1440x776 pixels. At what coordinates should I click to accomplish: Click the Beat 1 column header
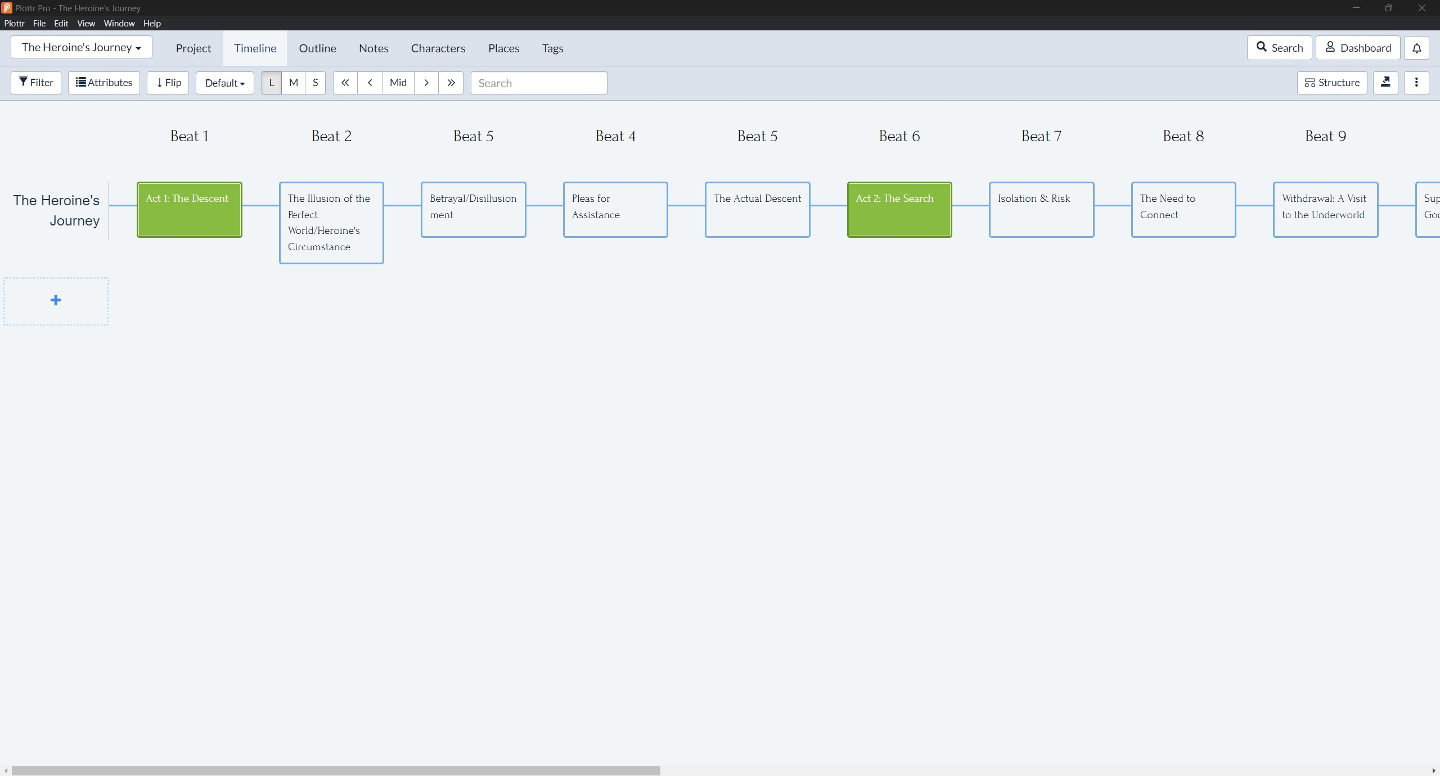(x=189, y=136)
